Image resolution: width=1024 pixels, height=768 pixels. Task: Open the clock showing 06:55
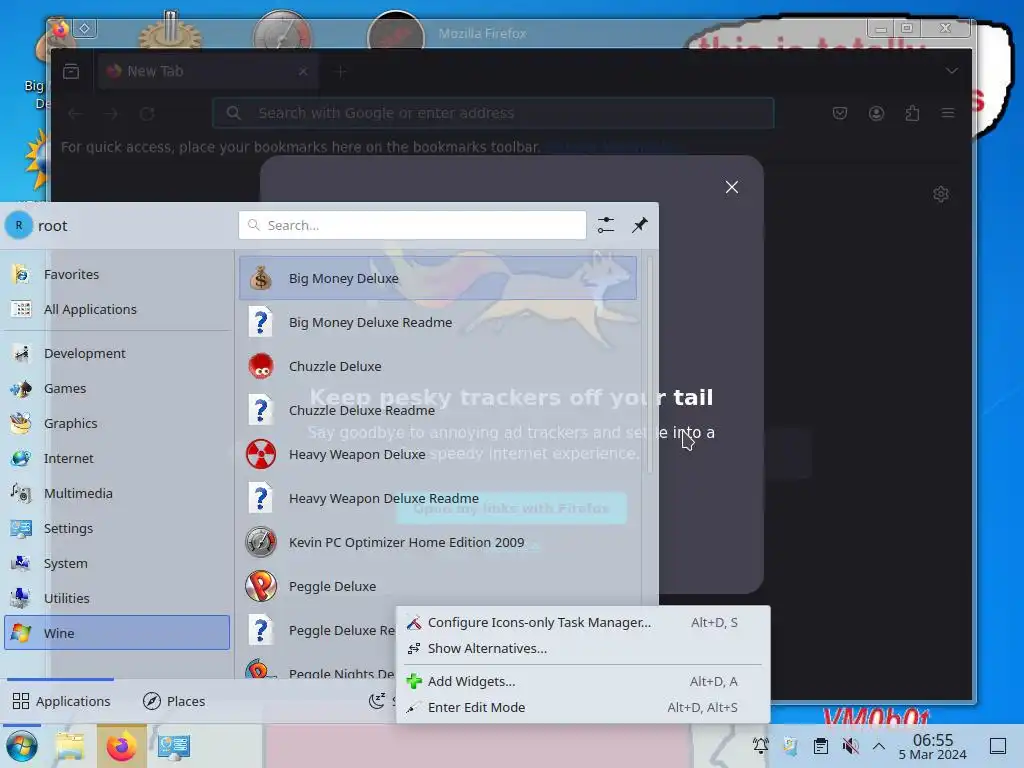click(x=933, y=746)
